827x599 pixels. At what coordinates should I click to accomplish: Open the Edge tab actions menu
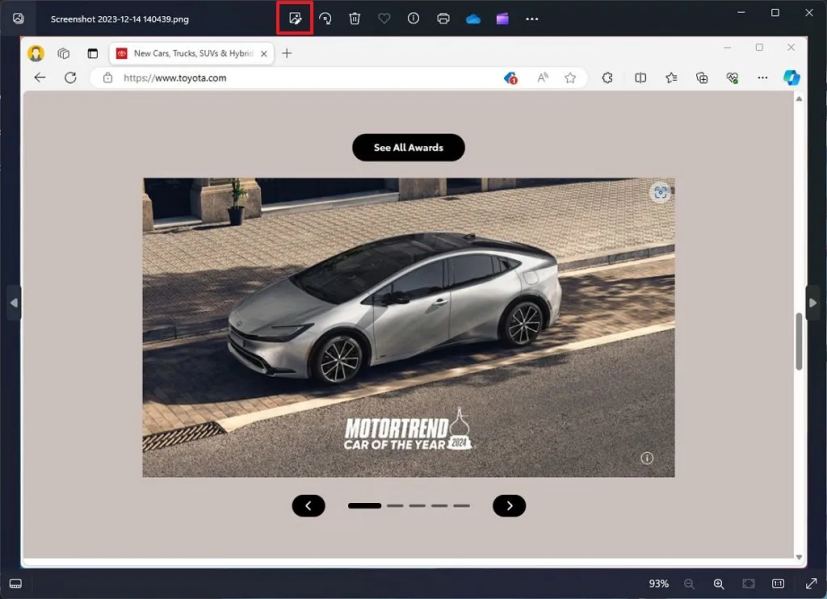93,53
